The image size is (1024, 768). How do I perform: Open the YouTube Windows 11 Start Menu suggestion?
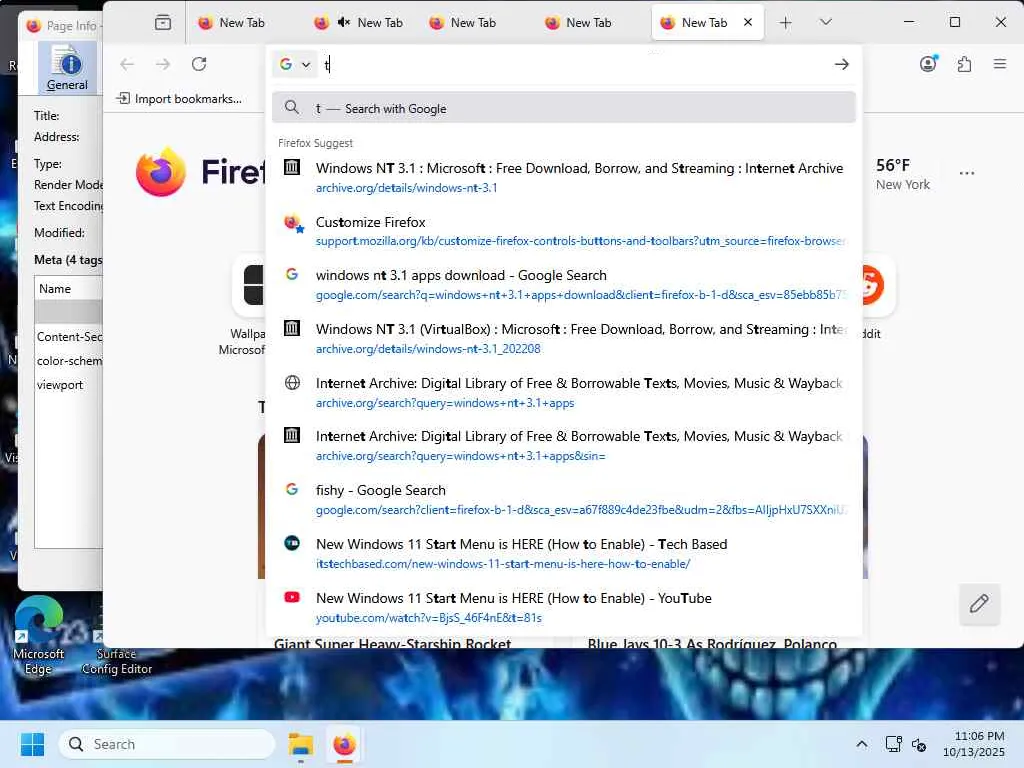[564, 607]
